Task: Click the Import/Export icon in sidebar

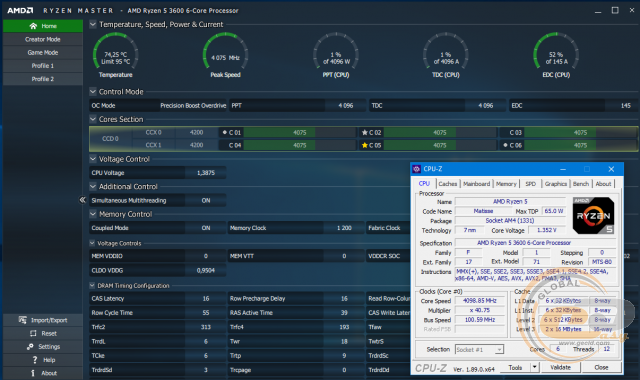Action: coord(22,320)
